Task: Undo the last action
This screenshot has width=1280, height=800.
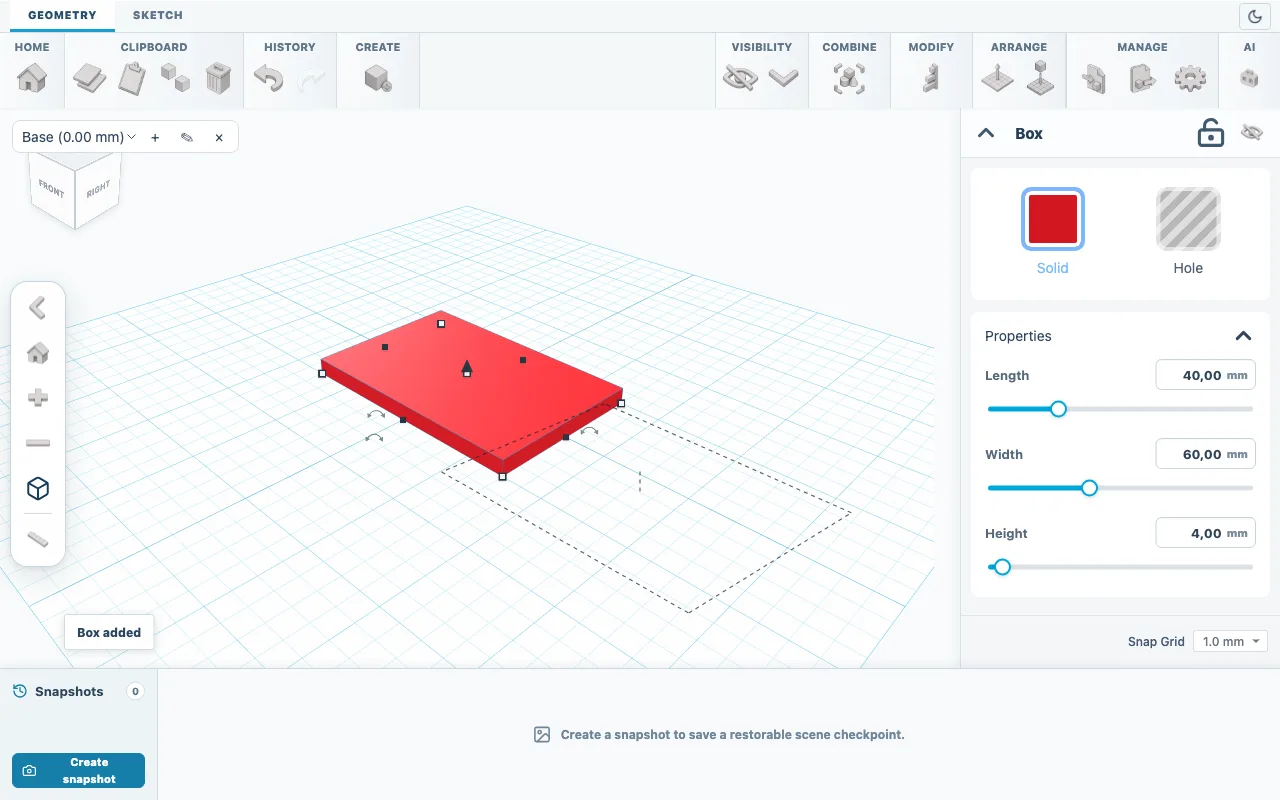Action: click(268, 78)
